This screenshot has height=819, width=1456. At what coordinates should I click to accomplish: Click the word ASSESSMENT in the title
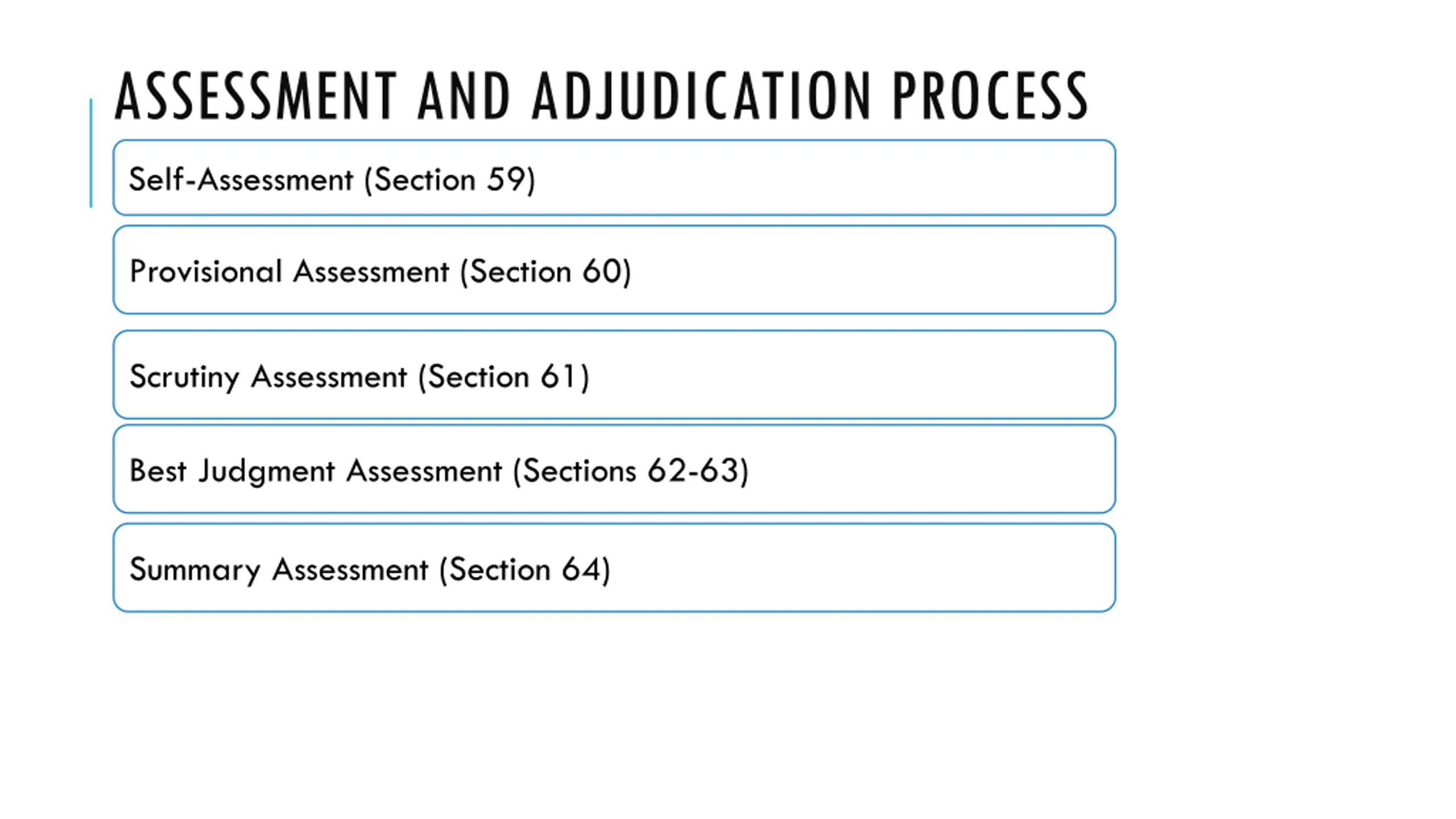tap(255, 96)
